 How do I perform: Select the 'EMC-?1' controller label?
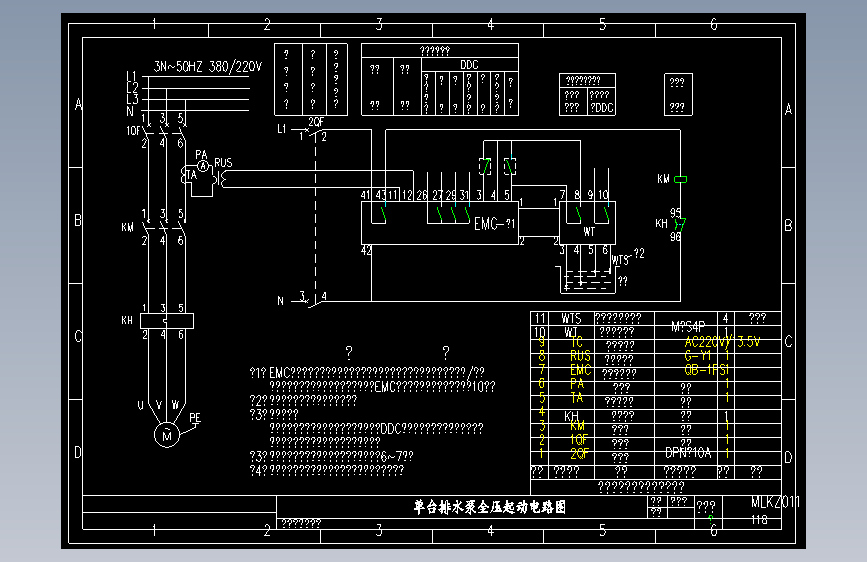point(494,223)
